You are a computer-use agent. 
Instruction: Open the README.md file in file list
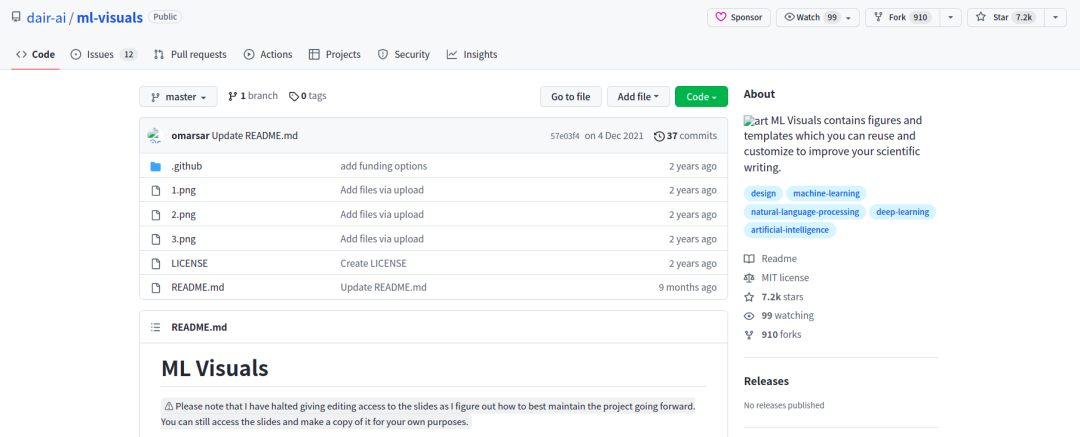click(198, 287)
